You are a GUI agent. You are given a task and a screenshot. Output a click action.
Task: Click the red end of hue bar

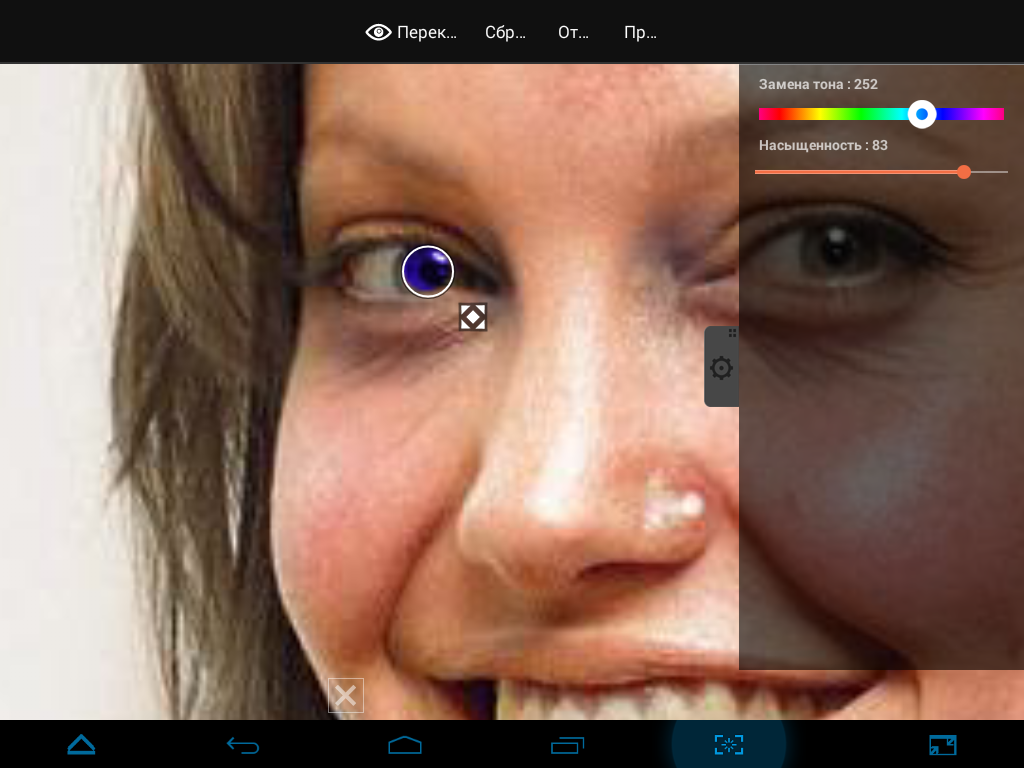[x=765, y=114]
